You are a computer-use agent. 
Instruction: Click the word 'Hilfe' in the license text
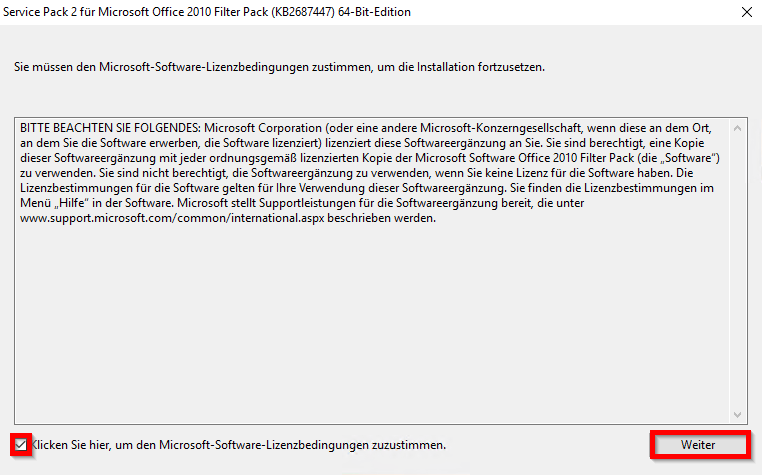pos(76,204)
